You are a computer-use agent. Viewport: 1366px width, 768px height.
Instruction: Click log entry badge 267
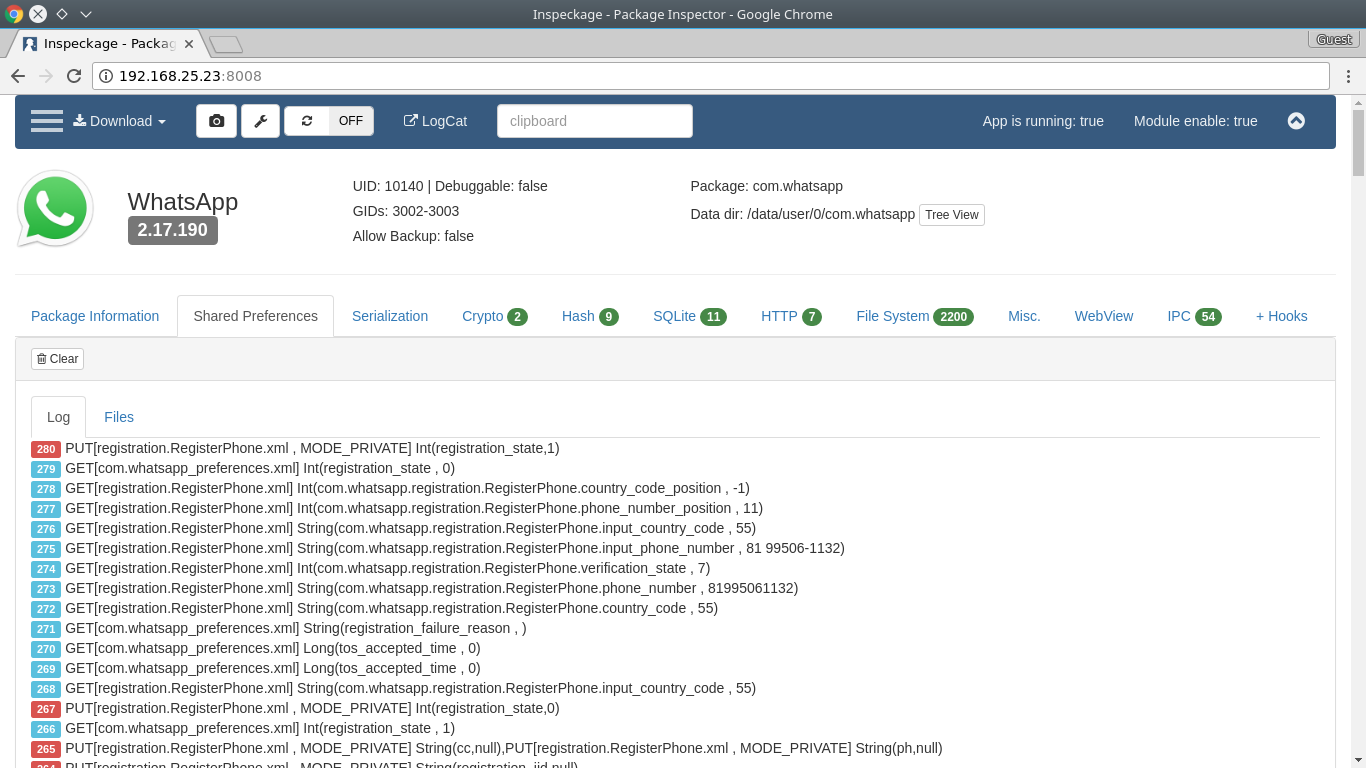(x=46, y=709)
